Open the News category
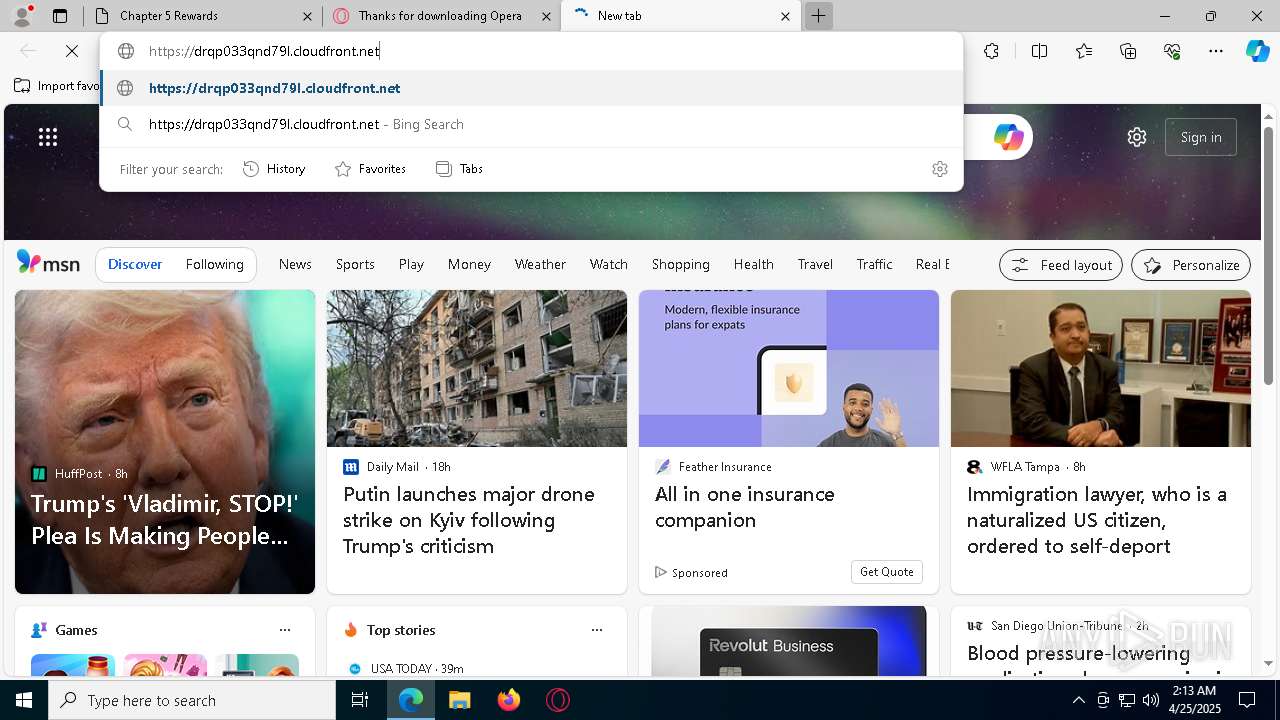 295,264
